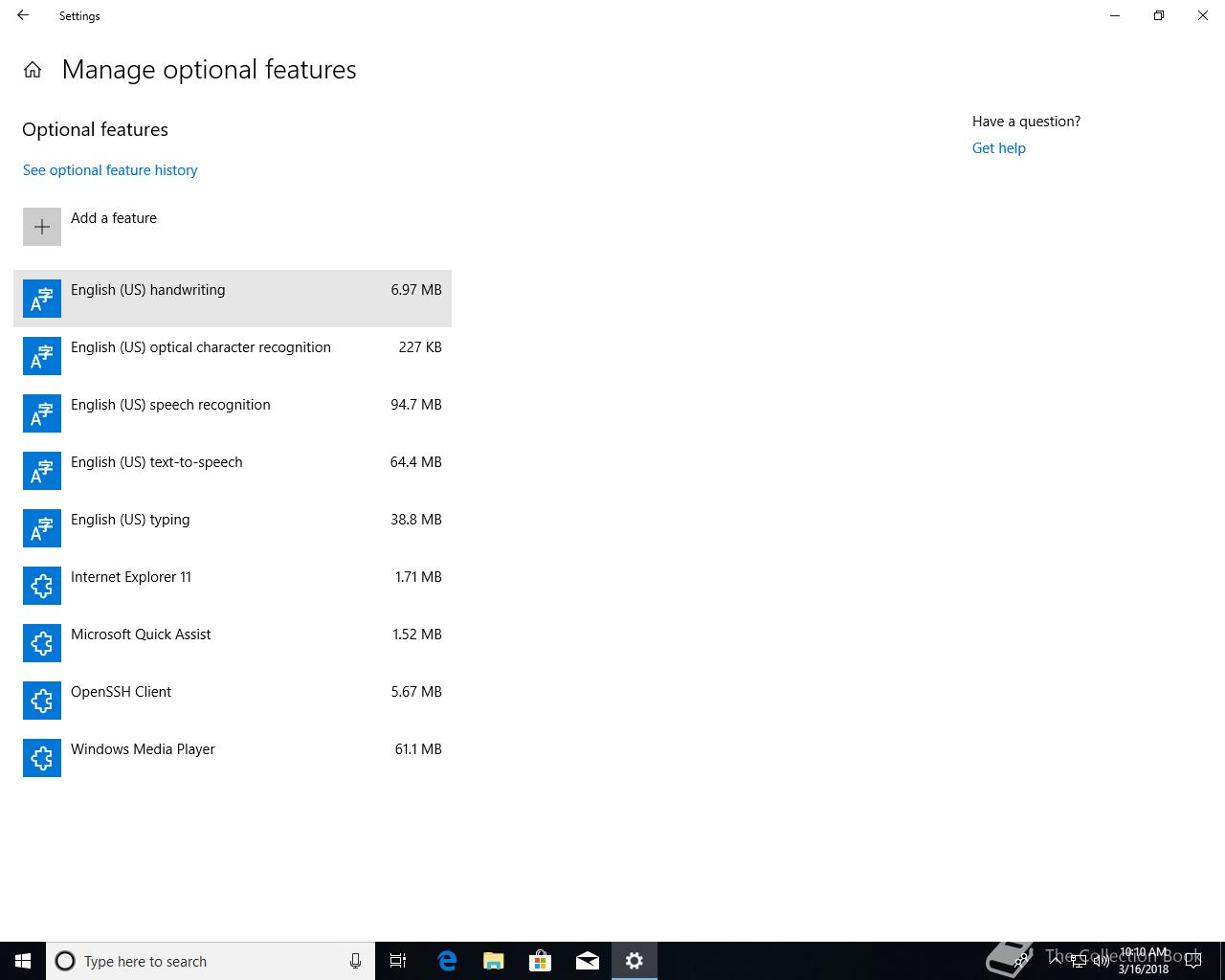The width and height of the screenshot is (1225, 980).
Task: Select the Microsoft Quick Assist entry
Action: [233, 643]
